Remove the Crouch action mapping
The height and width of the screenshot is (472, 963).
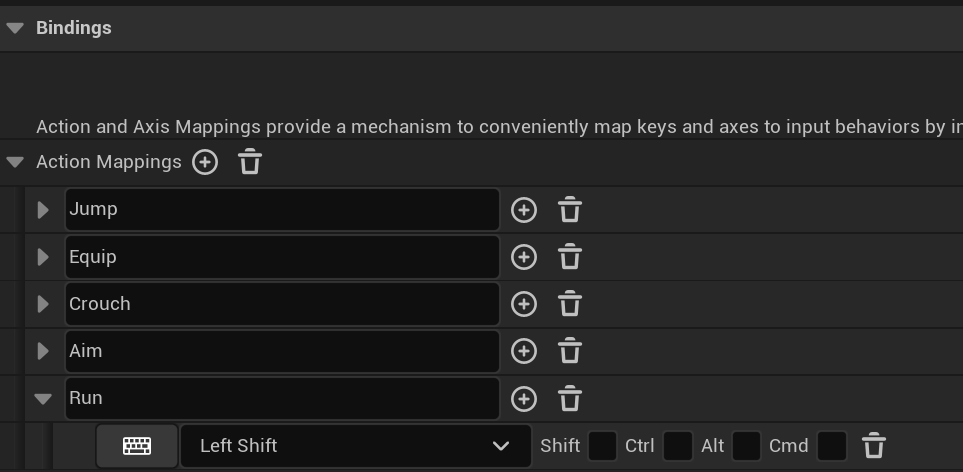pos(570,304)
